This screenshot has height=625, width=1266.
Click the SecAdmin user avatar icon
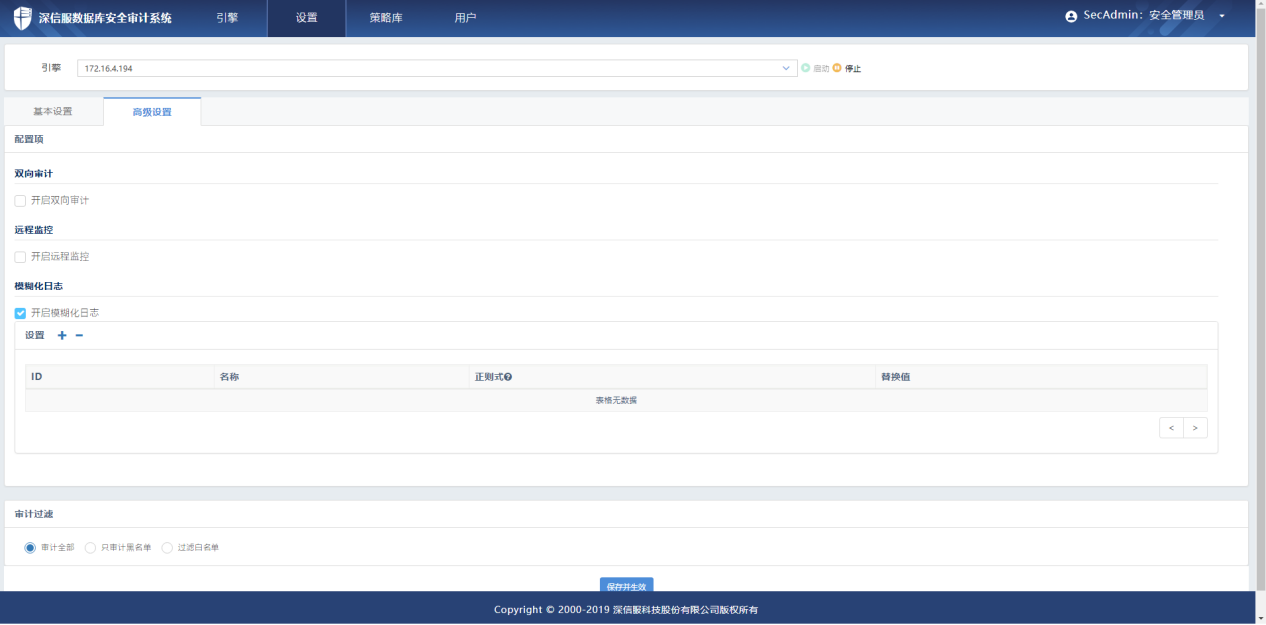pyautogui.click(x=1072, y=17)
